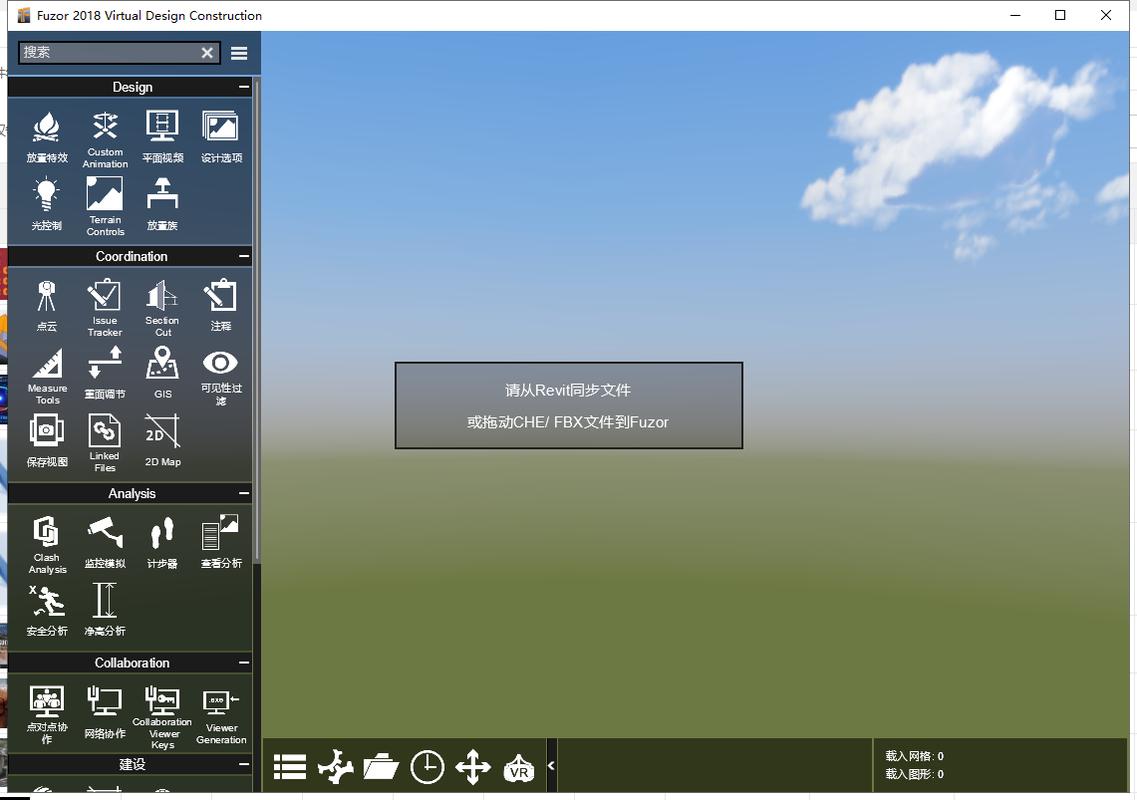Open 查看分析 view analysis

tap(220, 542)
